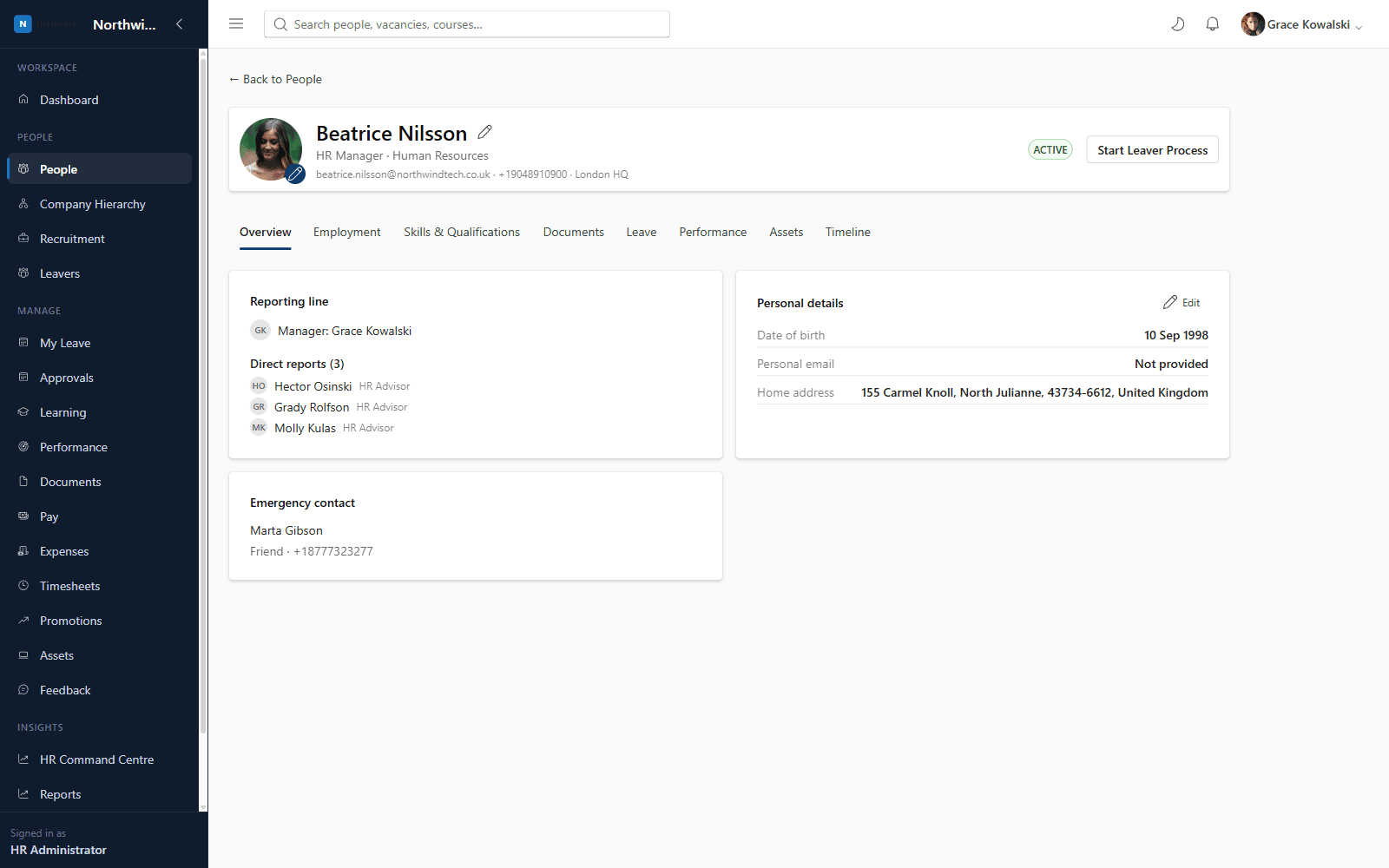Click the Dashboard home icon in sidebar
Image resolution: width=1389 pixels, height=868 pixels.
pyautogui.click(x=23, y=99)
